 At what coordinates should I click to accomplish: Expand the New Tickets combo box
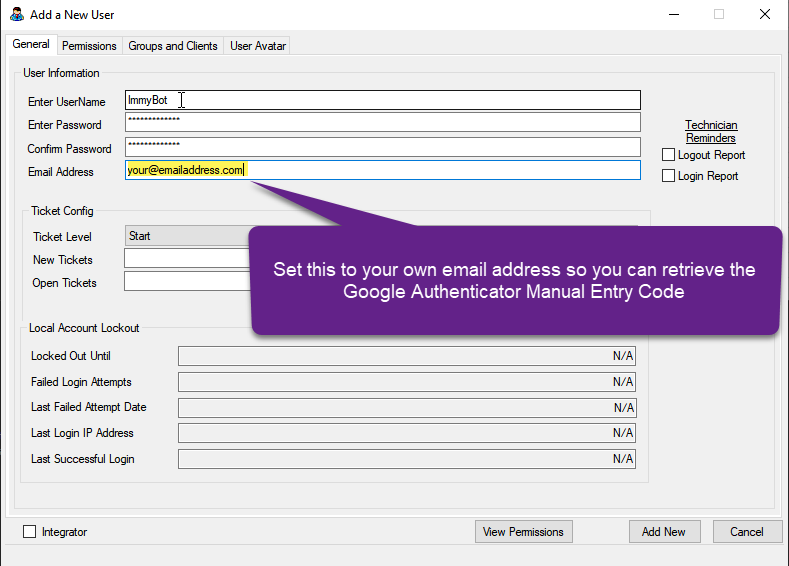[x=185, y=259]
